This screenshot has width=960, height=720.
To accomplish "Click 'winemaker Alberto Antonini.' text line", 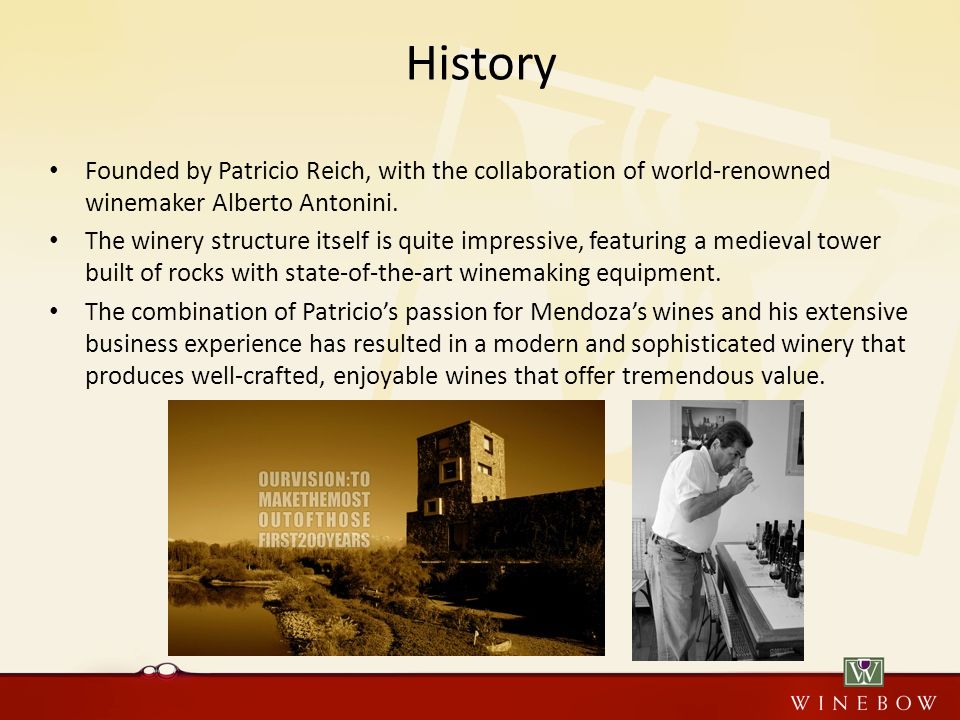I will tap(242, 203).
